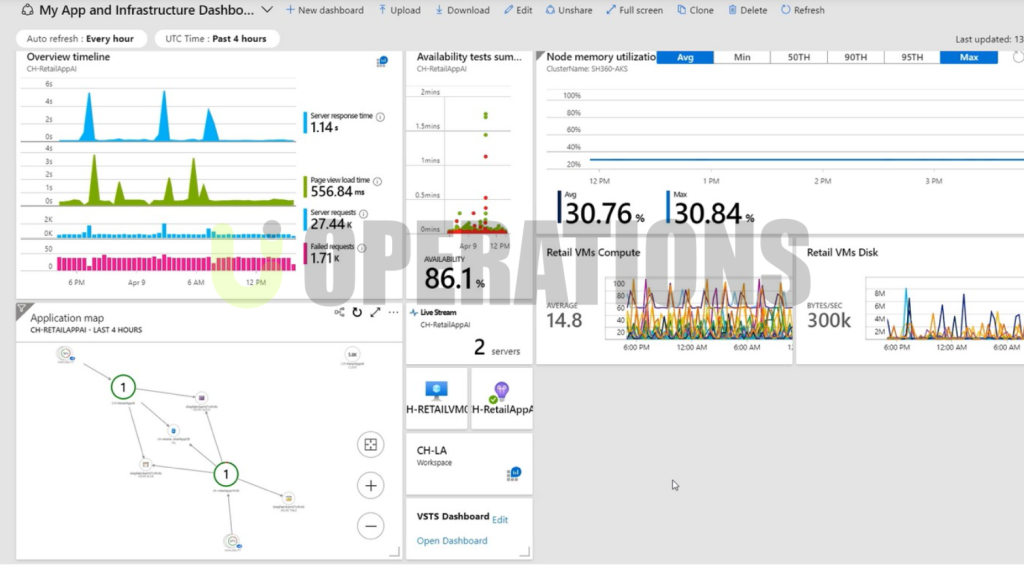This screenshot has width=1024, height=566.
Task: Select the Max memory utilization toggle
Action: (969, 57)
